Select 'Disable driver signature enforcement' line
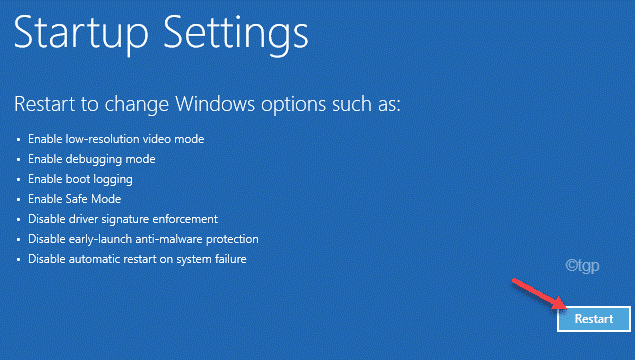Screen dimensions: 635x360 coord(123,219)
